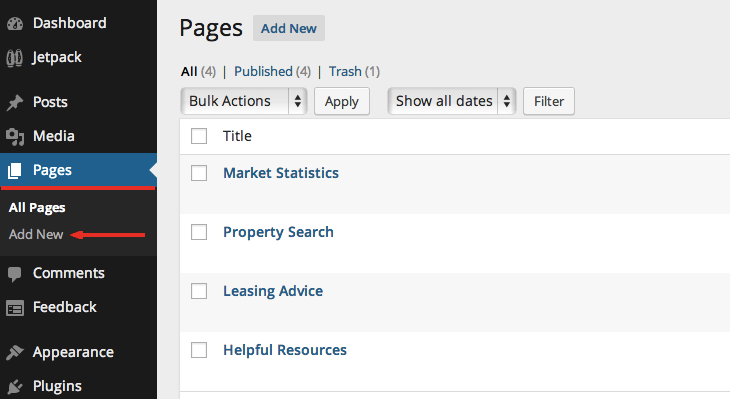730x399 pixels.
Task: Click the Pages stacked-sheets icon
Action: tap(15, 171)
